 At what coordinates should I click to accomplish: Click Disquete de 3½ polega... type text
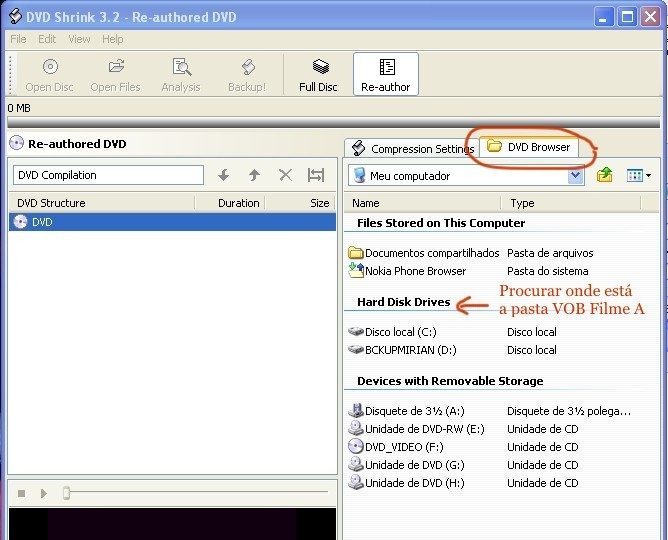click(x=569, y=411)
